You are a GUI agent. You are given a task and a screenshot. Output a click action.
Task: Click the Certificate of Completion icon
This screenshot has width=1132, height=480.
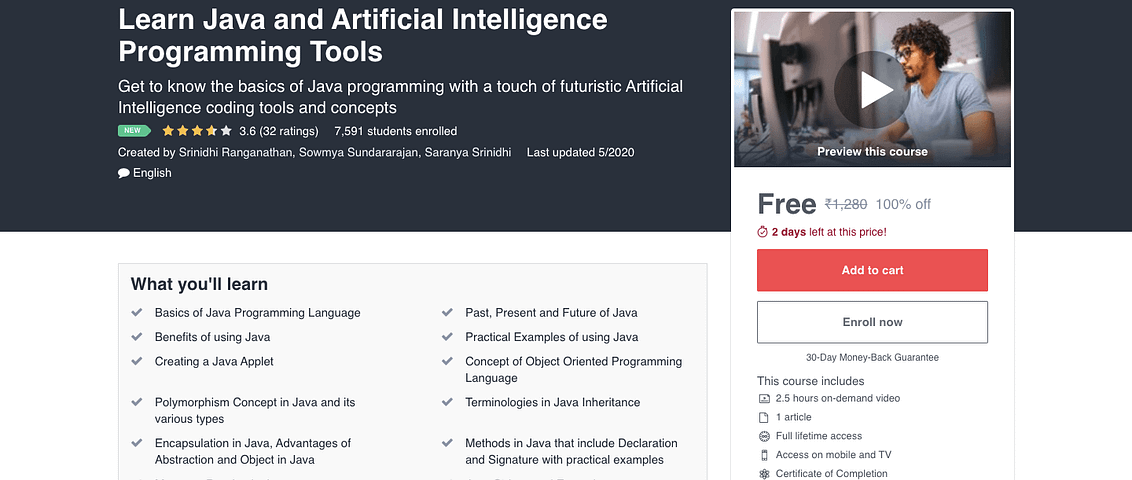[x=764, y=474]
